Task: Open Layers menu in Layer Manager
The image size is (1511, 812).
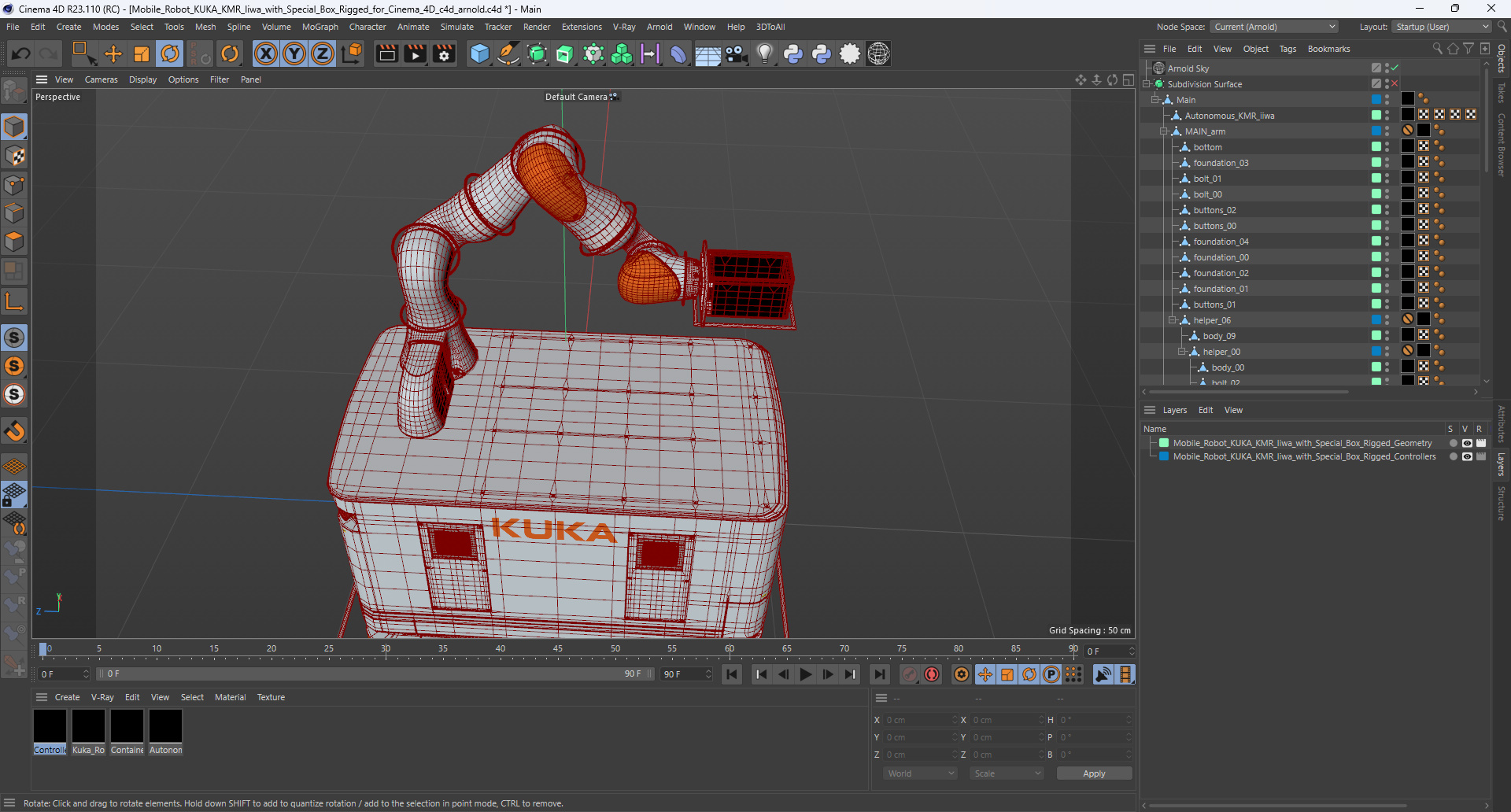Action: point(1175,410)
